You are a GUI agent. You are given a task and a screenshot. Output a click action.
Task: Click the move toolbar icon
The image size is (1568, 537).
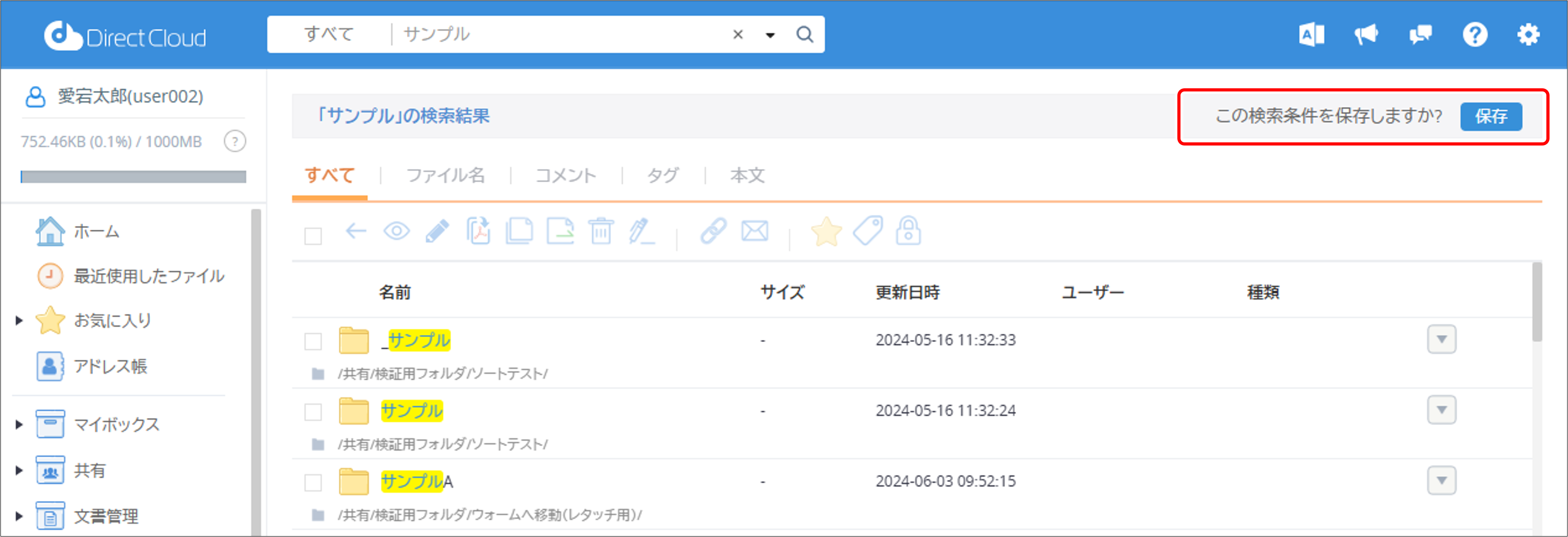coord(561,232)
